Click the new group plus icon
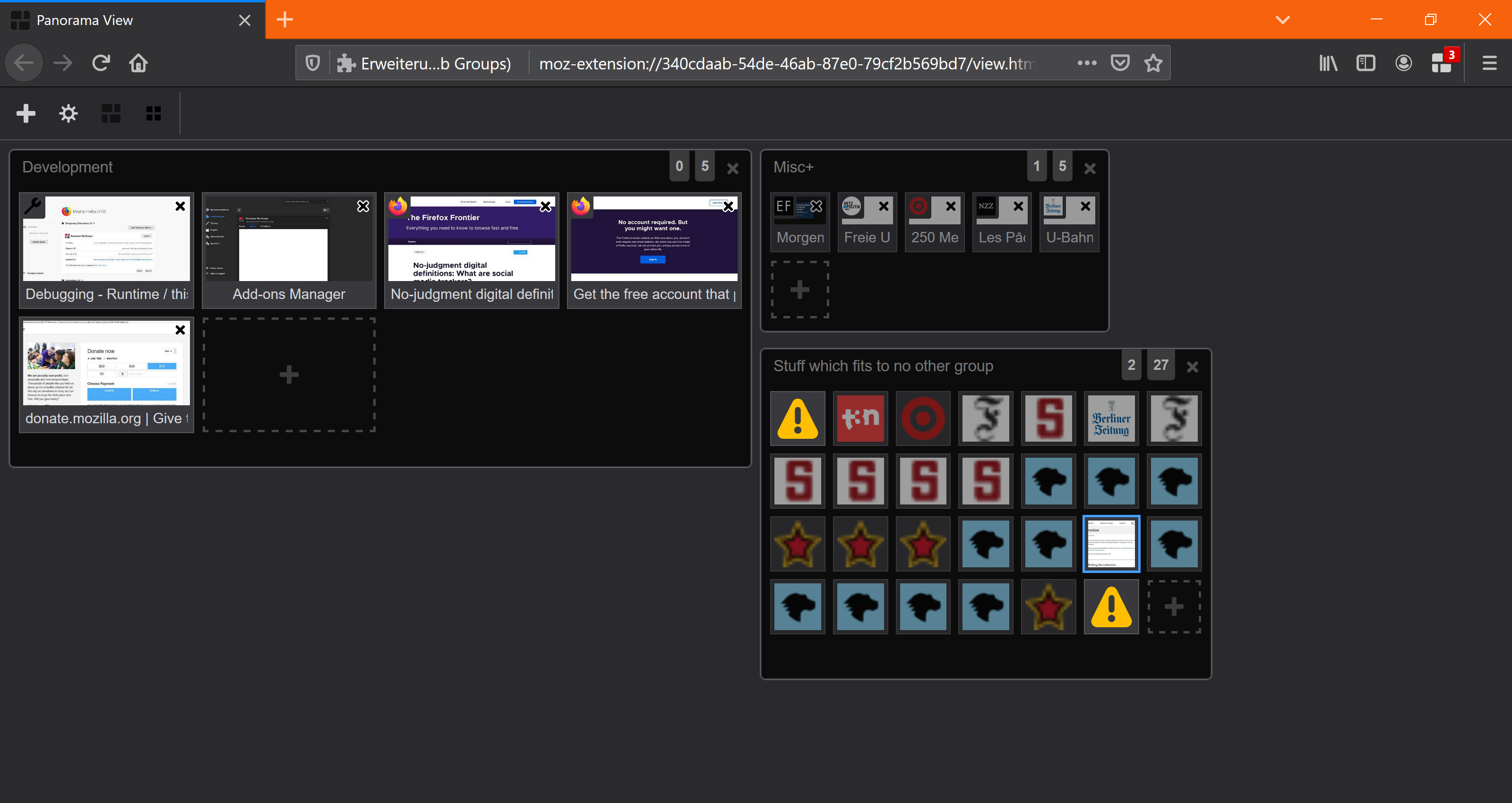This screenshot has width=1512, height=803. (26, 113)
